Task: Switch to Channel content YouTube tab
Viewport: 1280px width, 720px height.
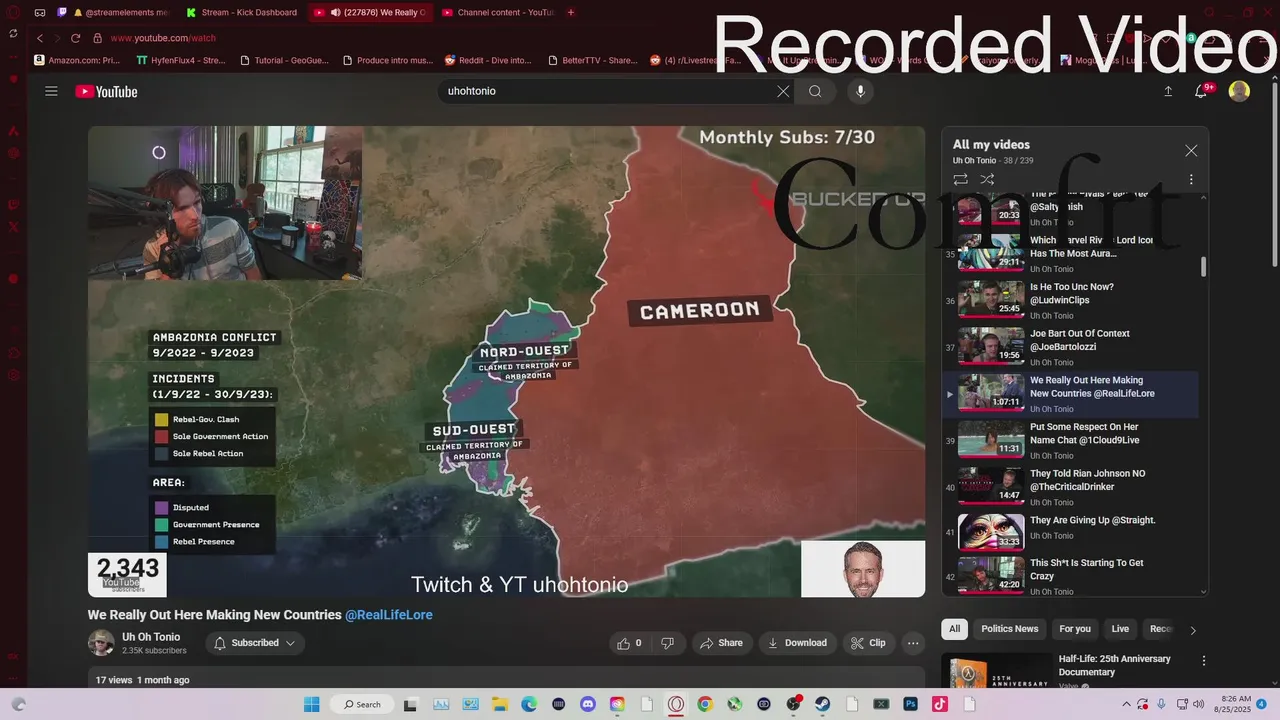Action: 497,12
